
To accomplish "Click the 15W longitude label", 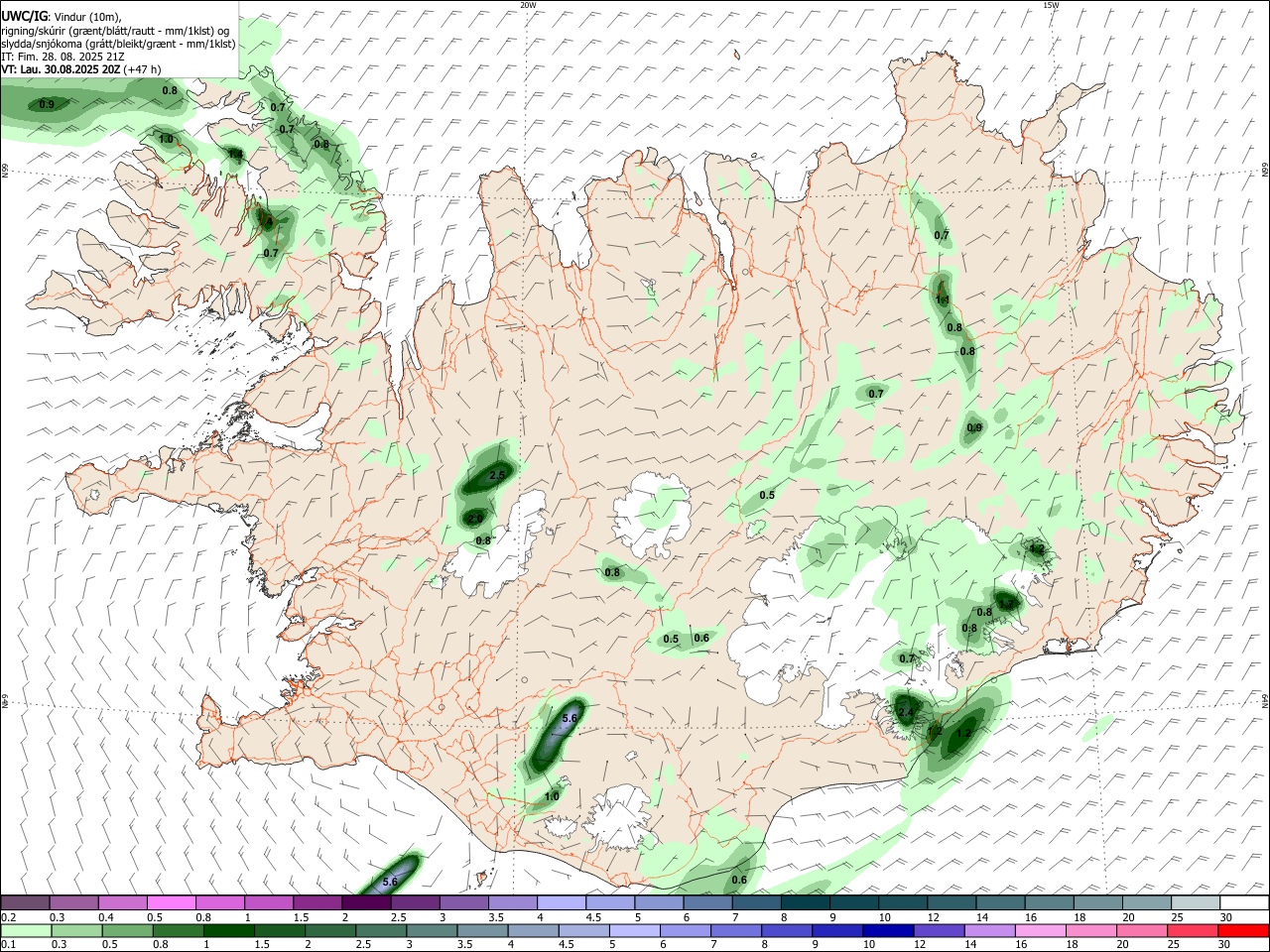I will click(1051, 5).
